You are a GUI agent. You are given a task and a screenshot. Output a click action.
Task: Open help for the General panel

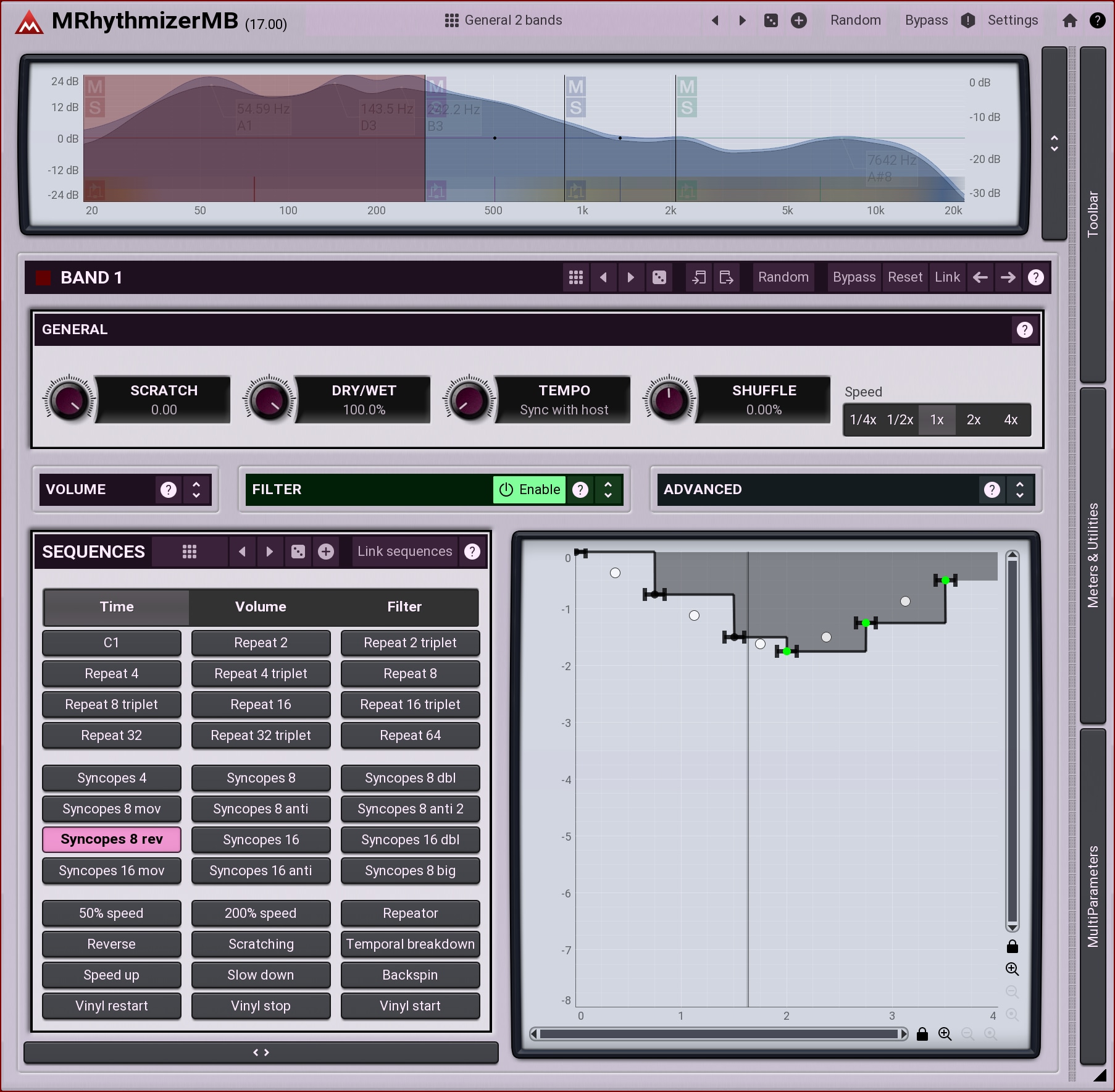click(x=1024, y=330)
